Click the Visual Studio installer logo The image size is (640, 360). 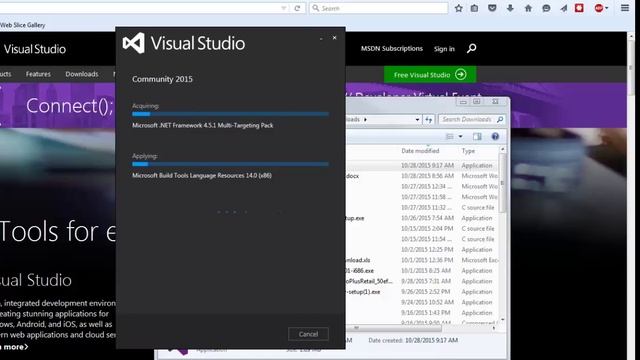(133, 43)
